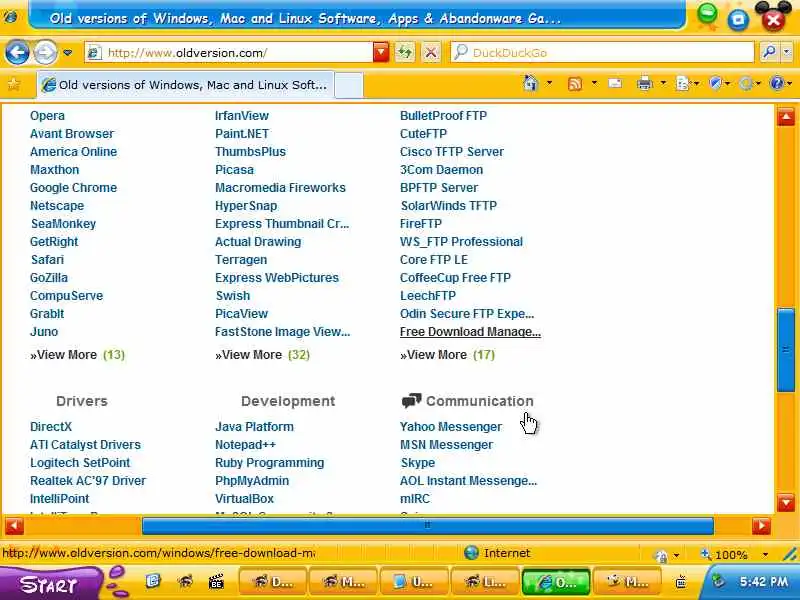Switch to the 'Li...' taskbar window
This screenshot has height=600, width=800.
[485, 582]
